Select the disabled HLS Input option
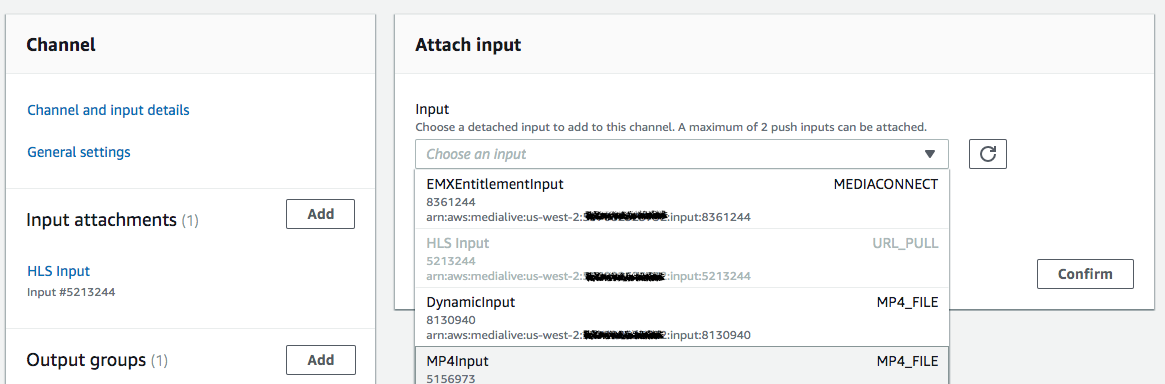 [682, 258]
